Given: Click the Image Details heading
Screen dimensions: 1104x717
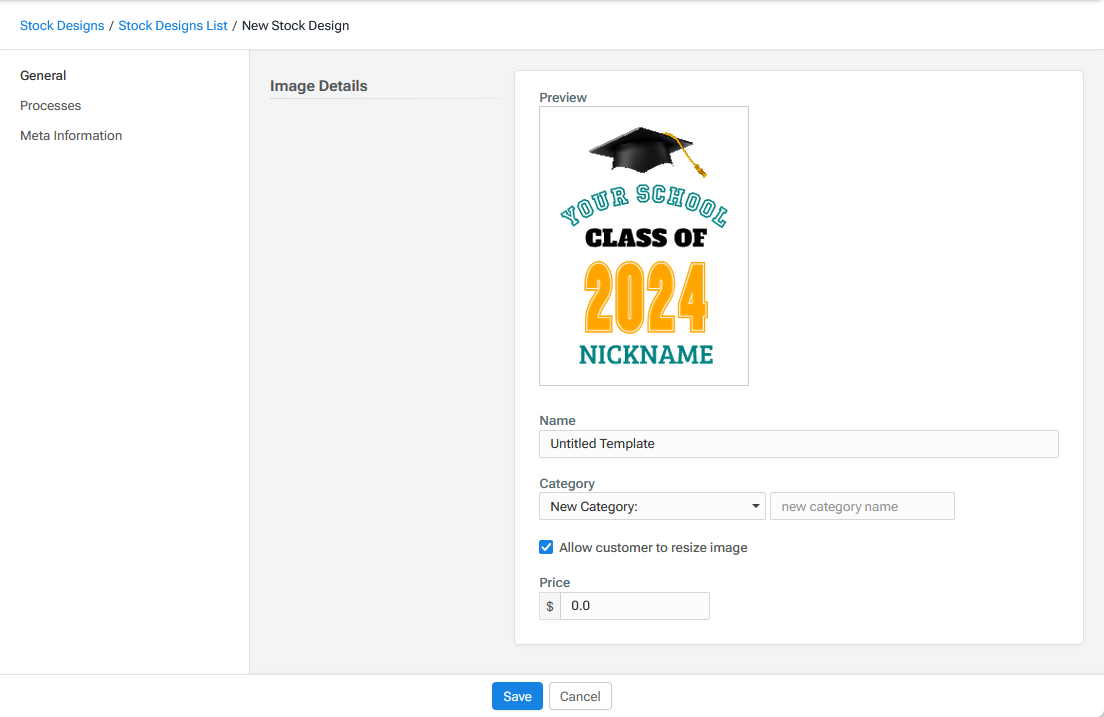Looking at the screenshot, I should pyautogui.click(x=319, y=86).
